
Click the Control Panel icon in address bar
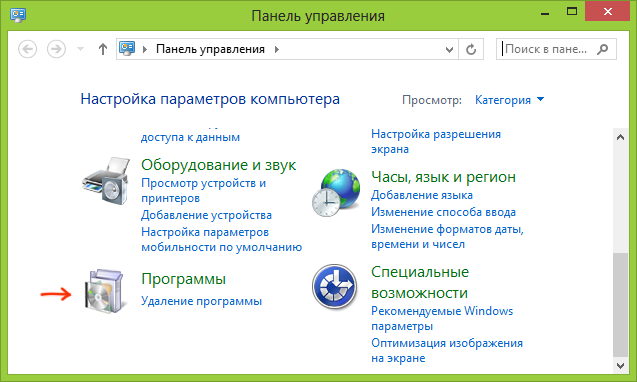click(x=127, y=49)
